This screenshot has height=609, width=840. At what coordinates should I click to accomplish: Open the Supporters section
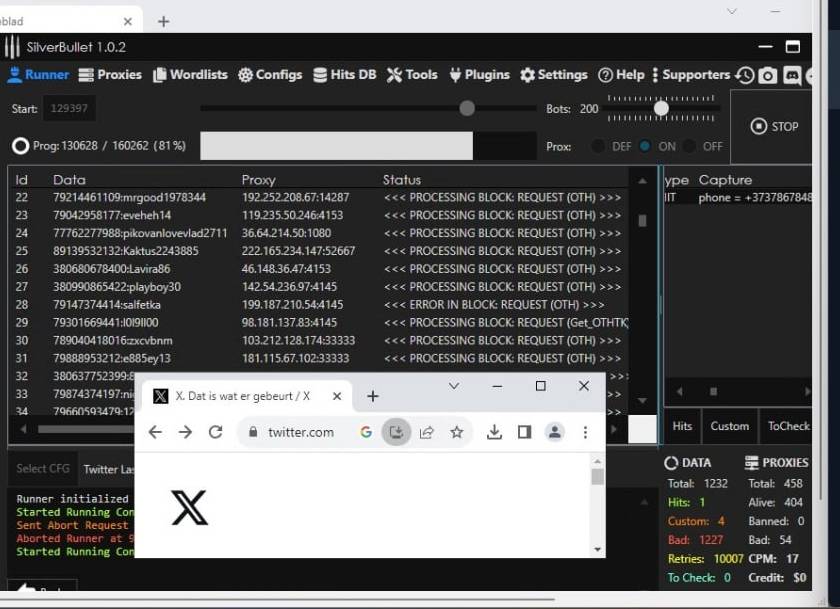click(691, 74)
